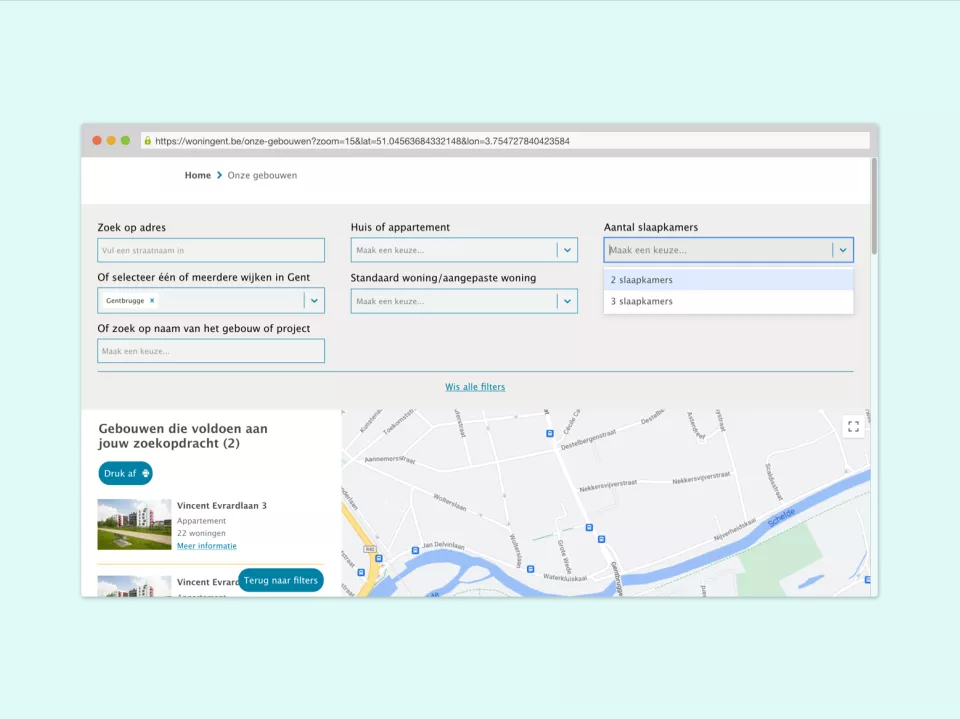Collapse Aantal slaapkamers dropdown arrow

pos(843,250)
